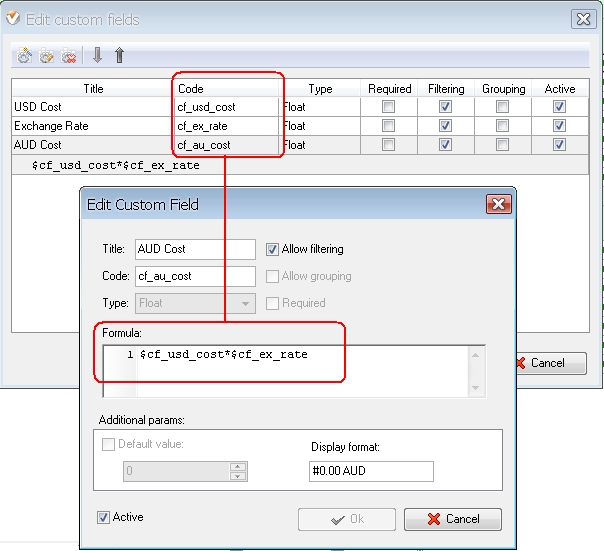The image size is (604, 551).
Task: Select the USD Cost row in the table
Action: [92, 107]
